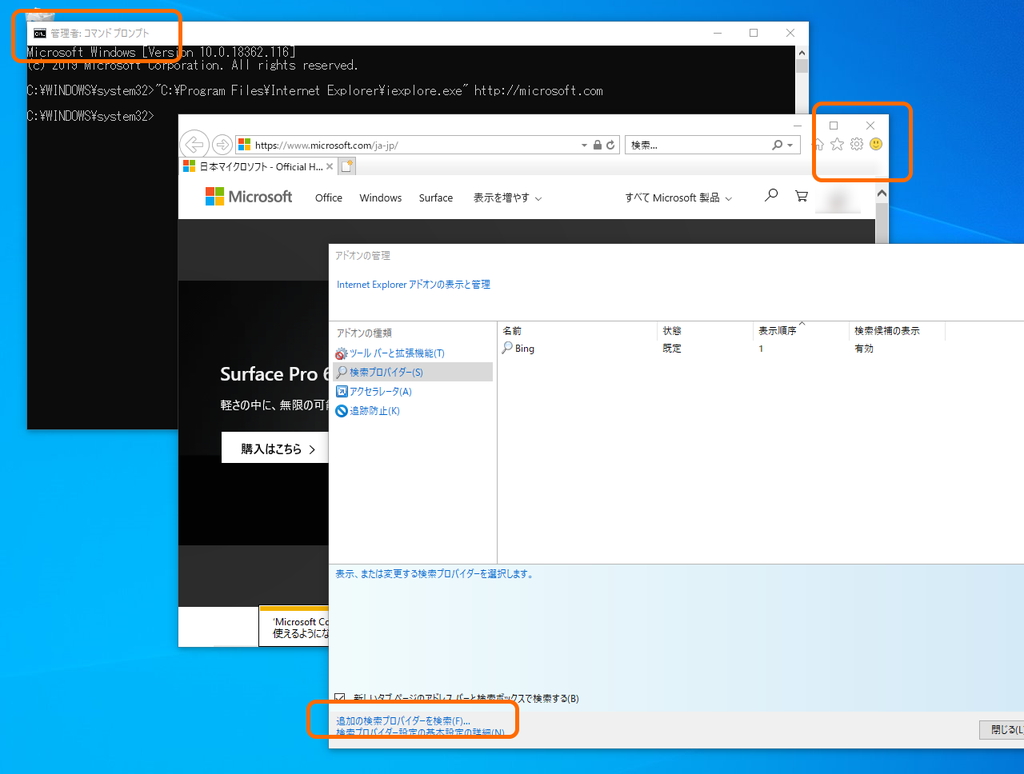The height and width of the screenshot is (774, 1024).
Task: Click the website search magnifier icon
Action: coord(771,195)
